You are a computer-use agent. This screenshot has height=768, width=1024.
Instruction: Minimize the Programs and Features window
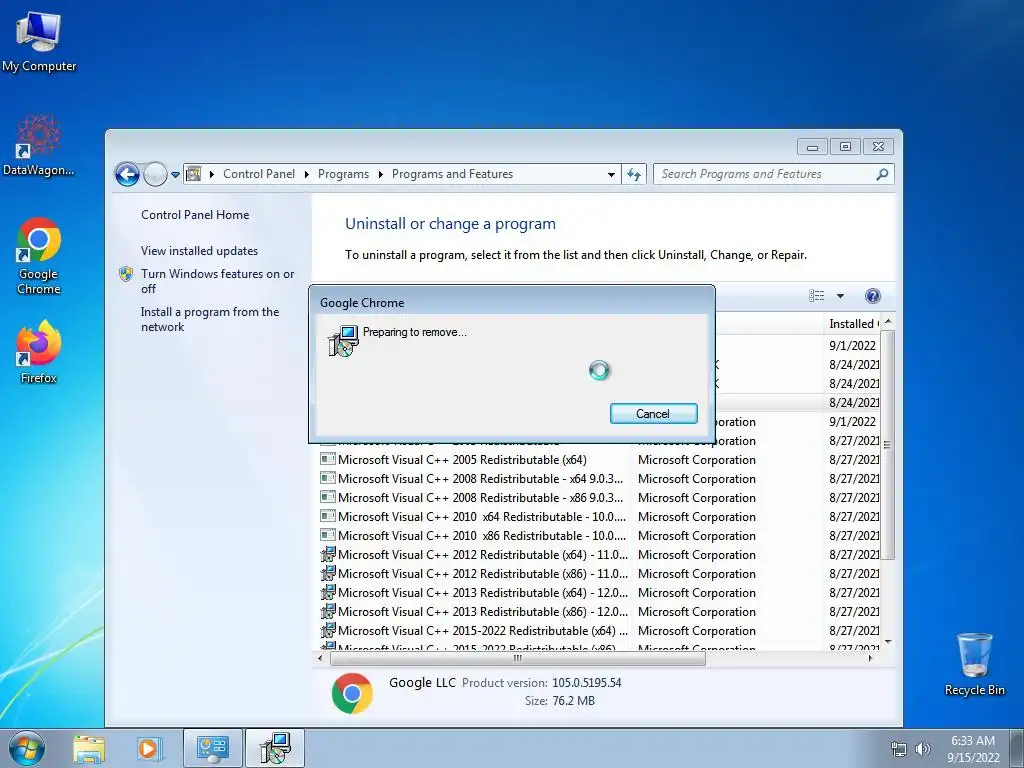click(812, 146)
